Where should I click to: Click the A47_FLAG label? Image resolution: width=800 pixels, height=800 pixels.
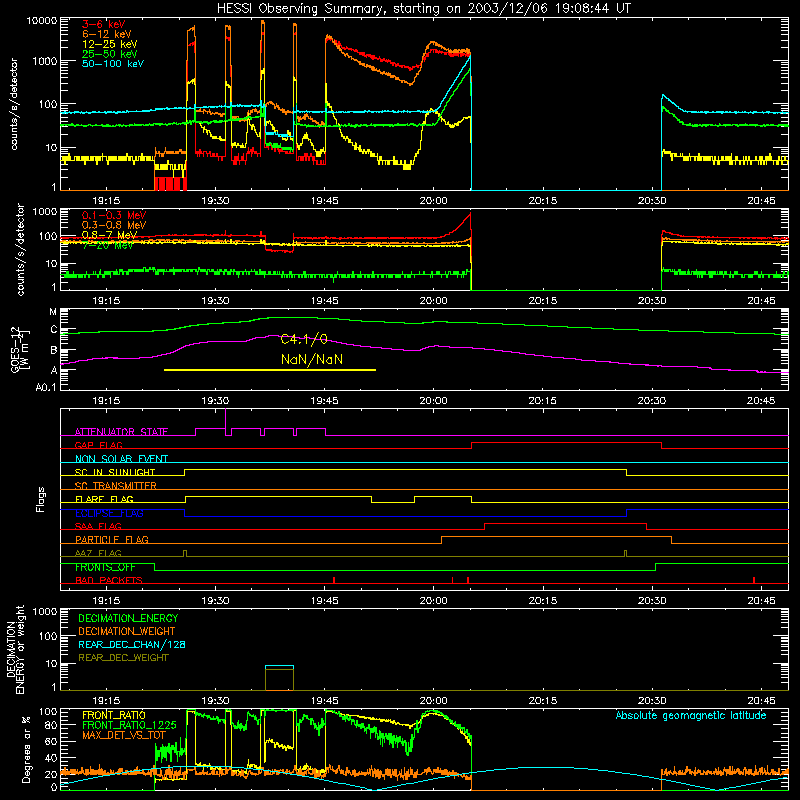coord(98,553)
